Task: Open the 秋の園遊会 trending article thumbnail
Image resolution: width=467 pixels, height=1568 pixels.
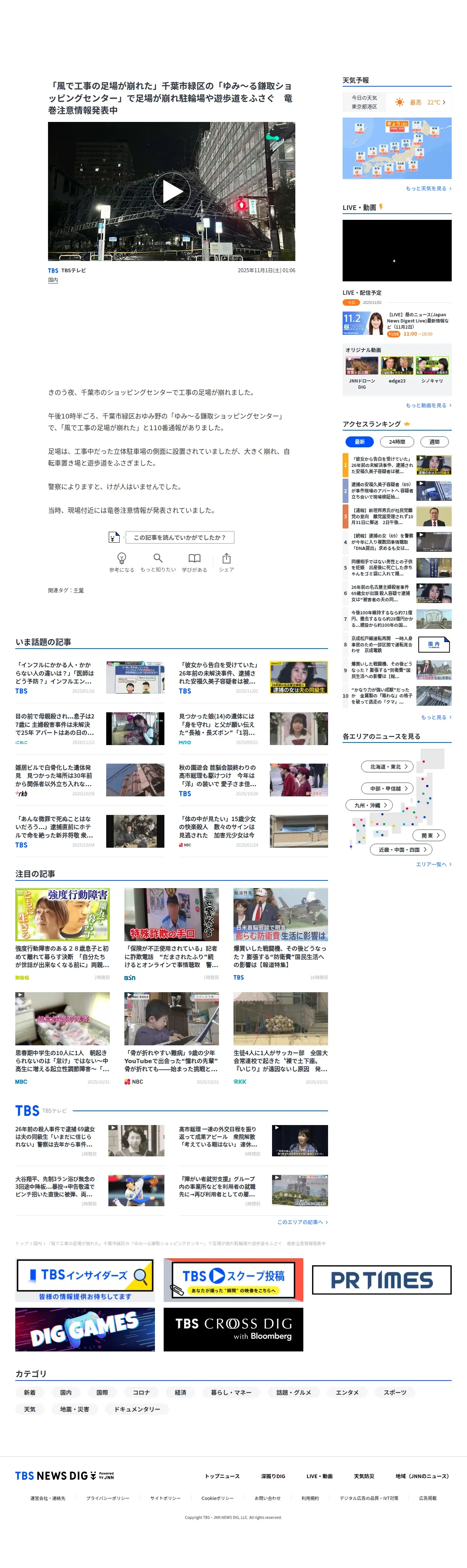Action: tap(299, 780)
